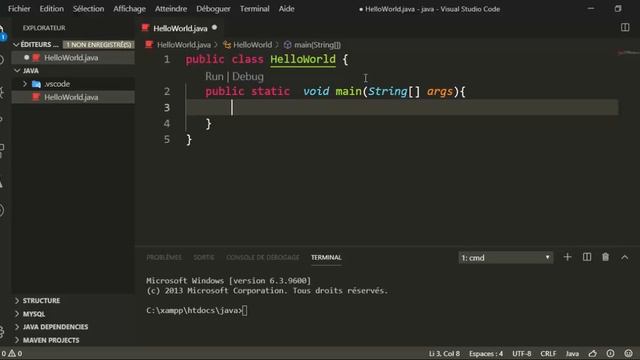Click the 'void' keyword on line 2
640x360 pixels.
click(x=316, y=91)
